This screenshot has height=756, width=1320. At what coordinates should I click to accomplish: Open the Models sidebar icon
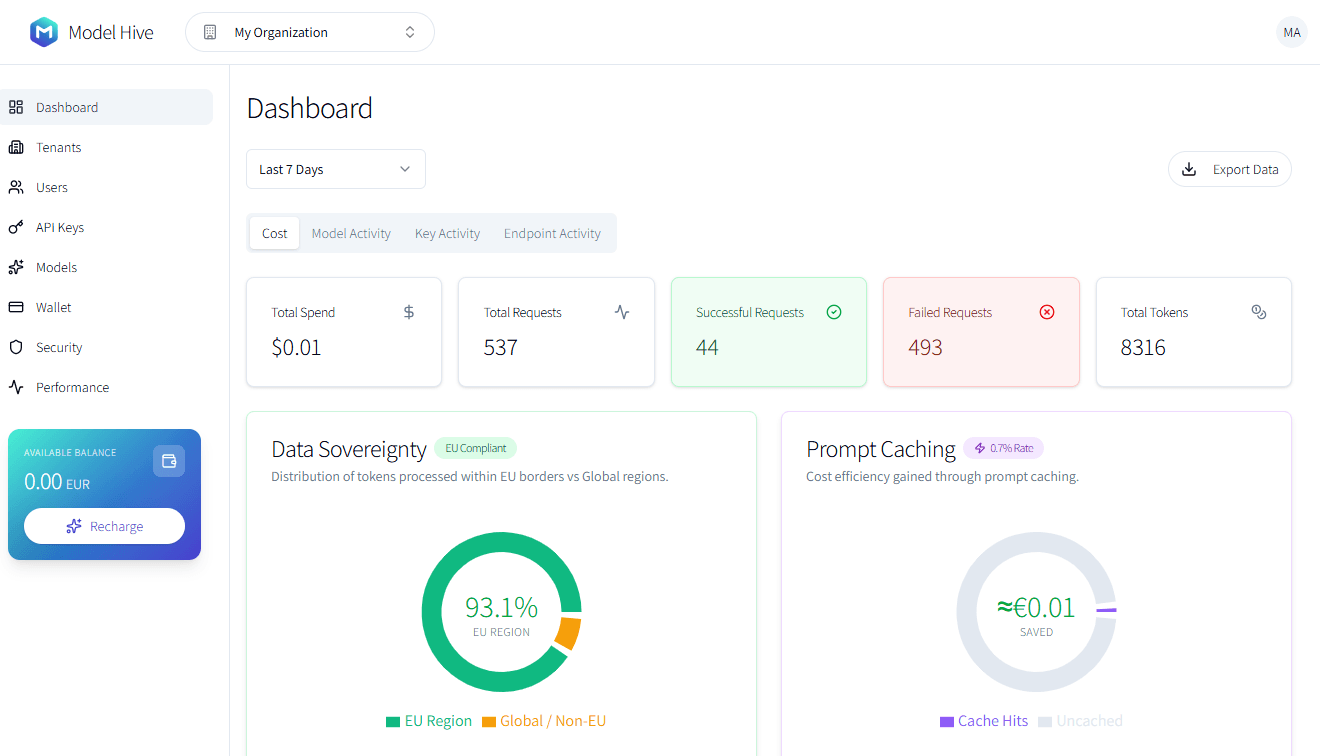pyautogui.click(x=16, y=267)
